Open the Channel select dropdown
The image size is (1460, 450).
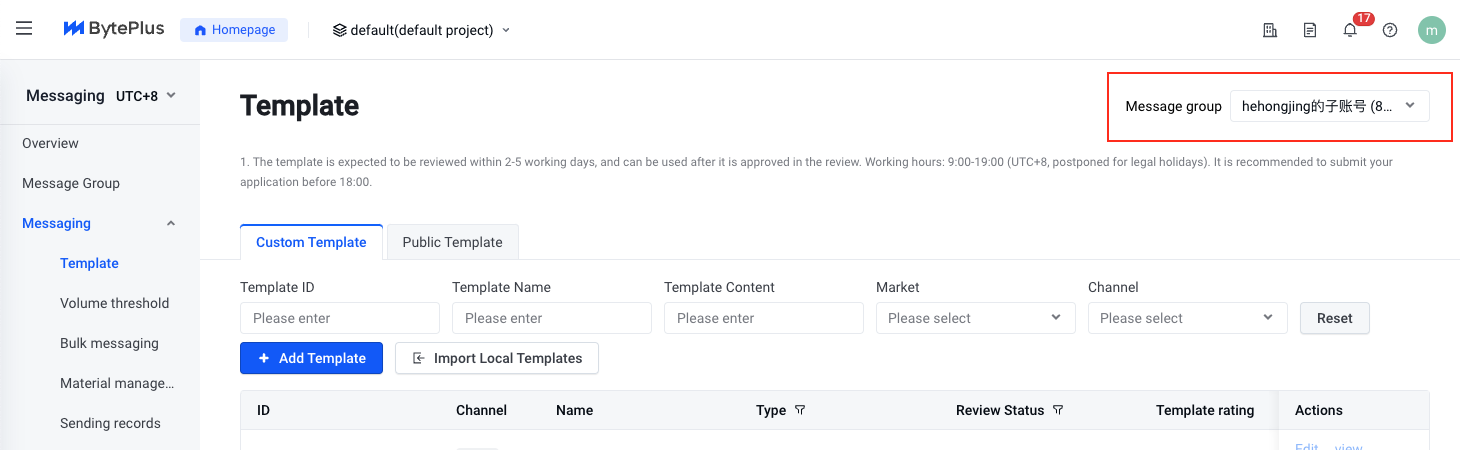[x=1188, y=318]
